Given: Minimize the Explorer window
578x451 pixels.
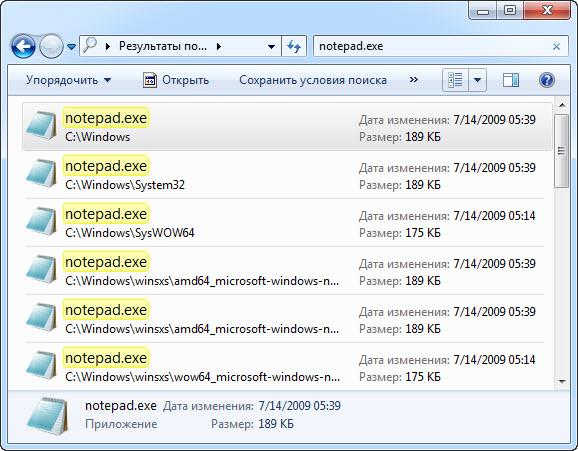Looking at the screenshot, I should click(x=483, y=10).
